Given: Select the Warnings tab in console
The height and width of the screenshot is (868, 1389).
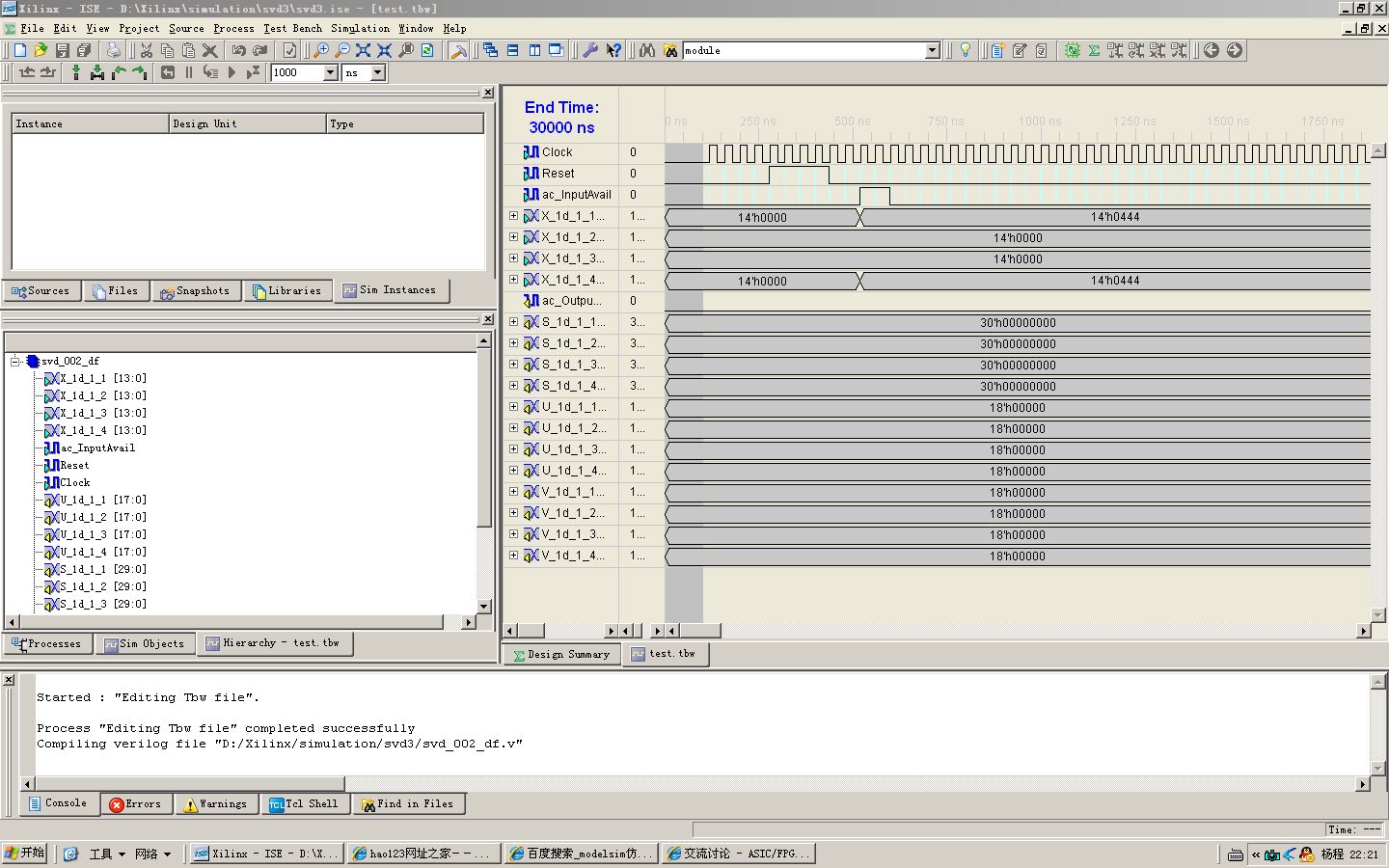Looking at the screenshot, I should (x=216, y=803).
